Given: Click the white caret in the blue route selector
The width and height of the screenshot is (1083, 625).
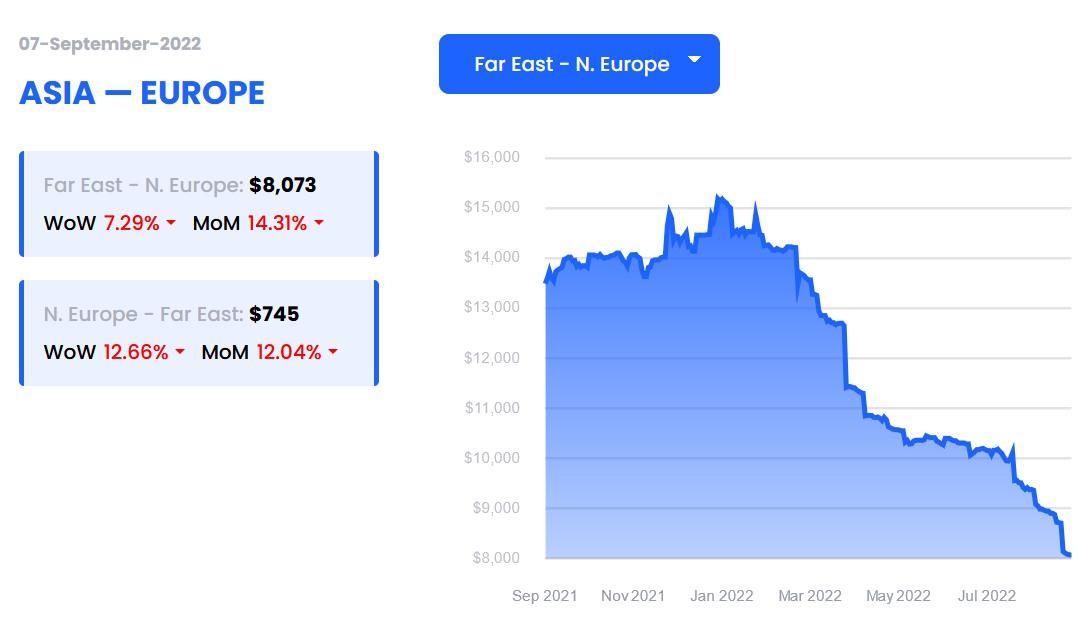Looking at the screenshot, I should tap(695, 61).
